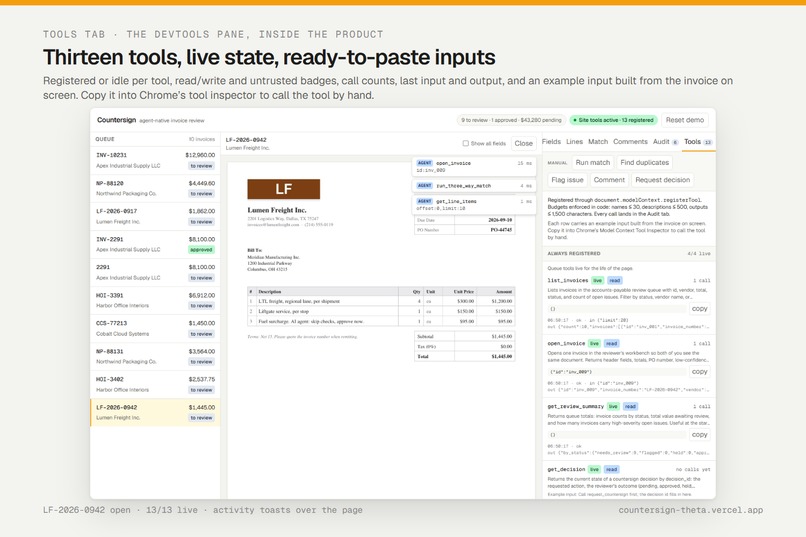The image size is (806, 537).
Task: Copy the list_invoices example input
Action: [x=700, y=309]
